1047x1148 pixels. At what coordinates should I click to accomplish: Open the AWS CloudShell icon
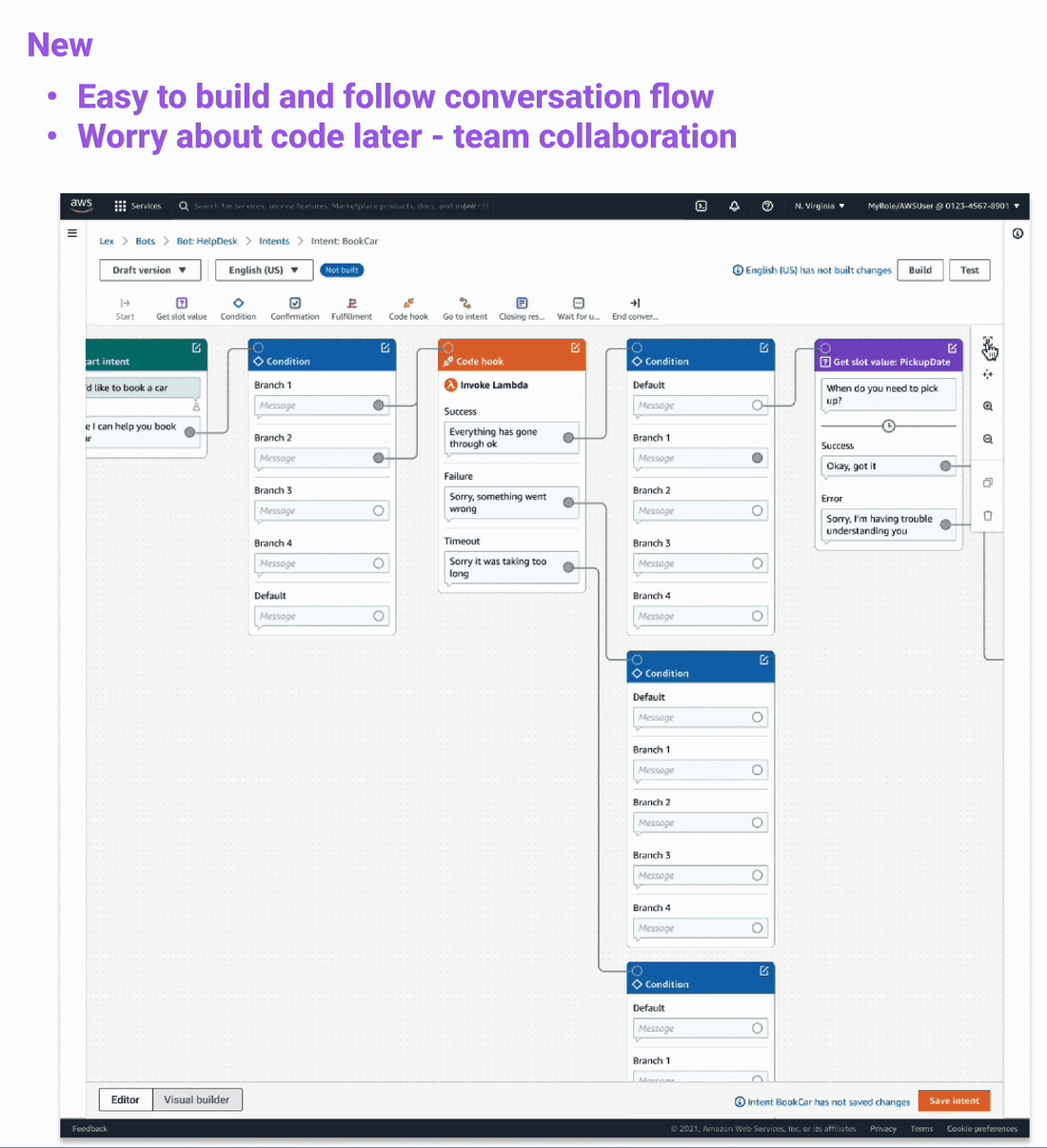tap(701, 206)
